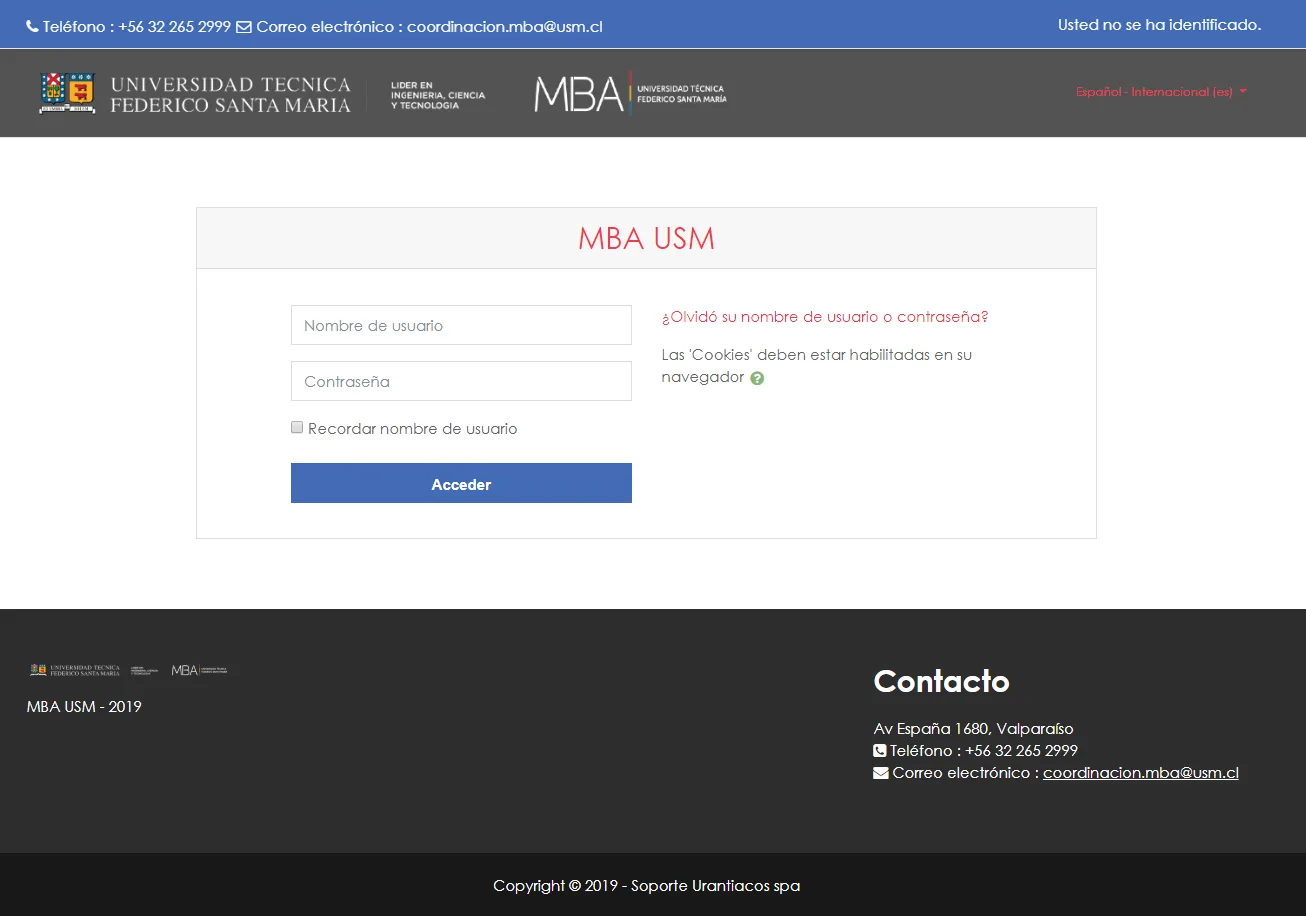
Task: Click the footer phone number +56 32 265 2999
Action: (1021, 750)
